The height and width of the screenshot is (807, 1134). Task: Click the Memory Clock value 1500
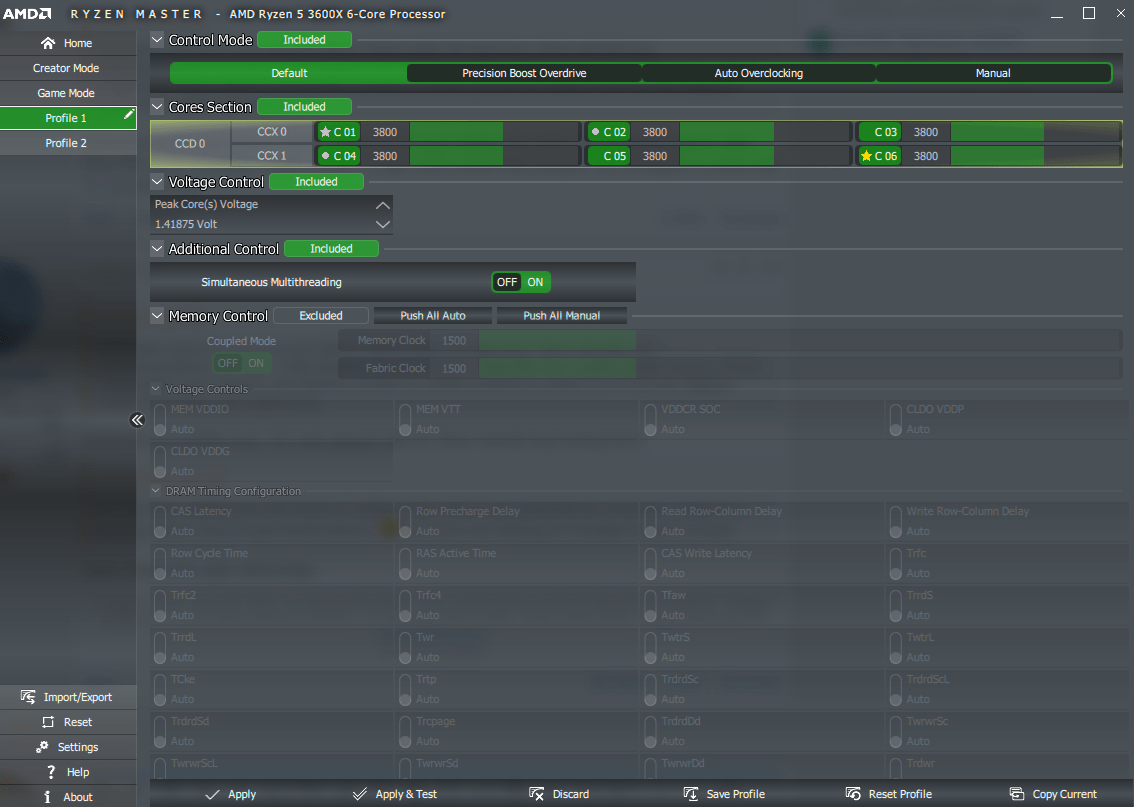click(454, 341)
